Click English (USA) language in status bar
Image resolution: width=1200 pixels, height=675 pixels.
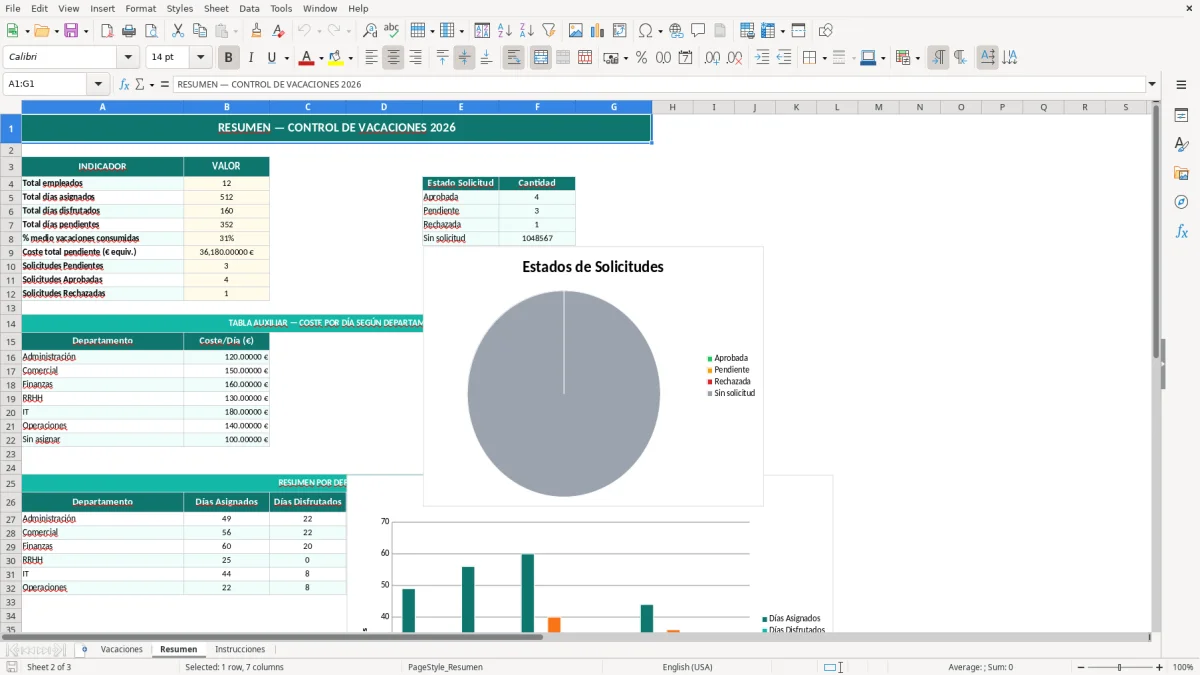[x=687, y=667]
